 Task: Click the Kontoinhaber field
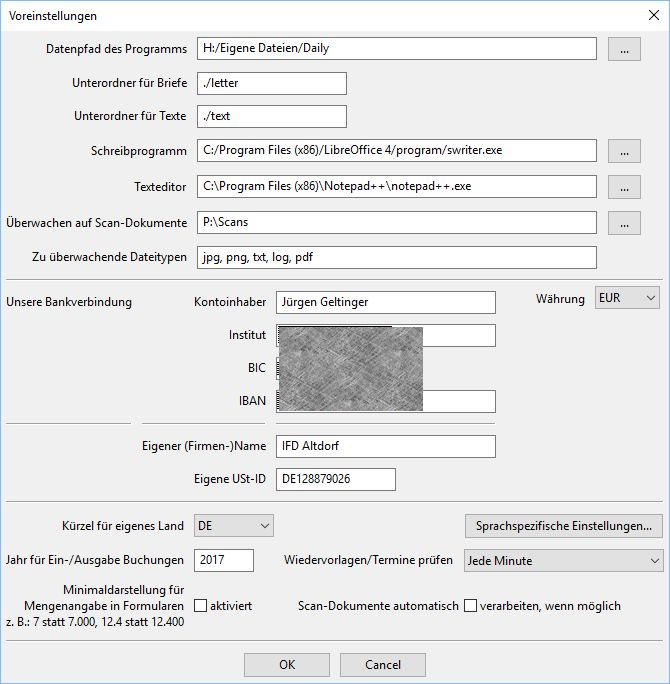(386, 302)
